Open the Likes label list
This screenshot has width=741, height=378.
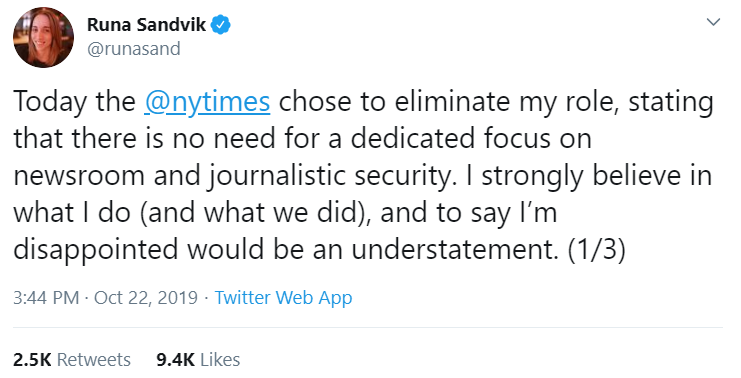(220, 360)
